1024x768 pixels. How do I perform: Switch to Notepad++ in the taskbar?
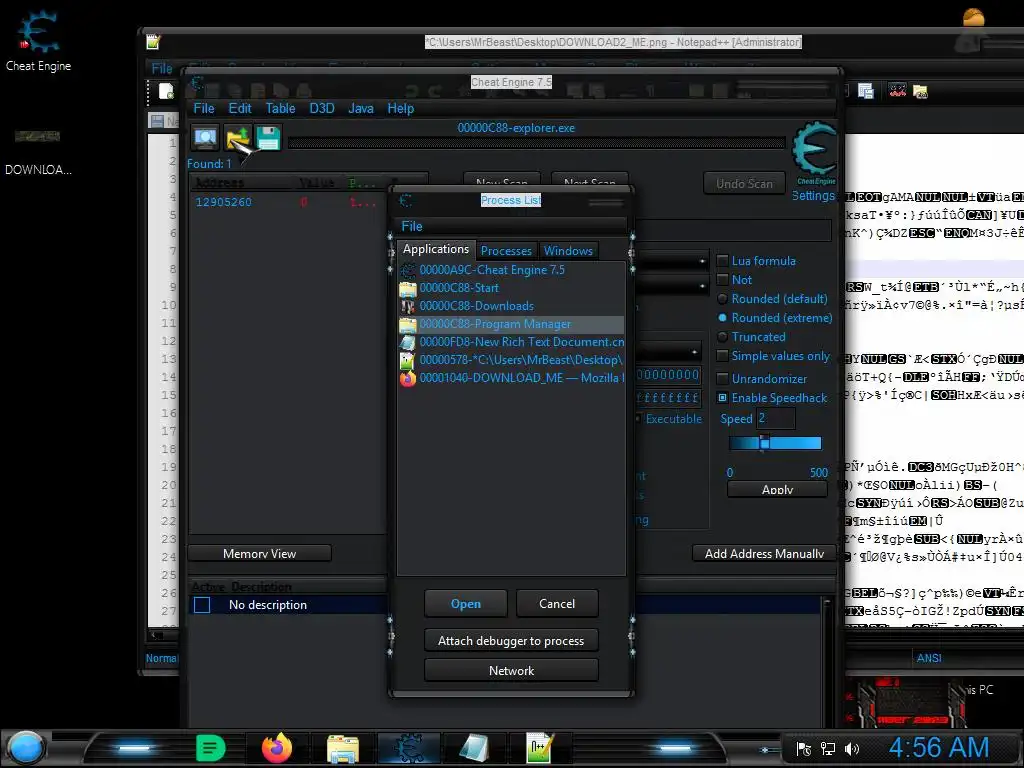pyautogui.click(x=540, y=748)
